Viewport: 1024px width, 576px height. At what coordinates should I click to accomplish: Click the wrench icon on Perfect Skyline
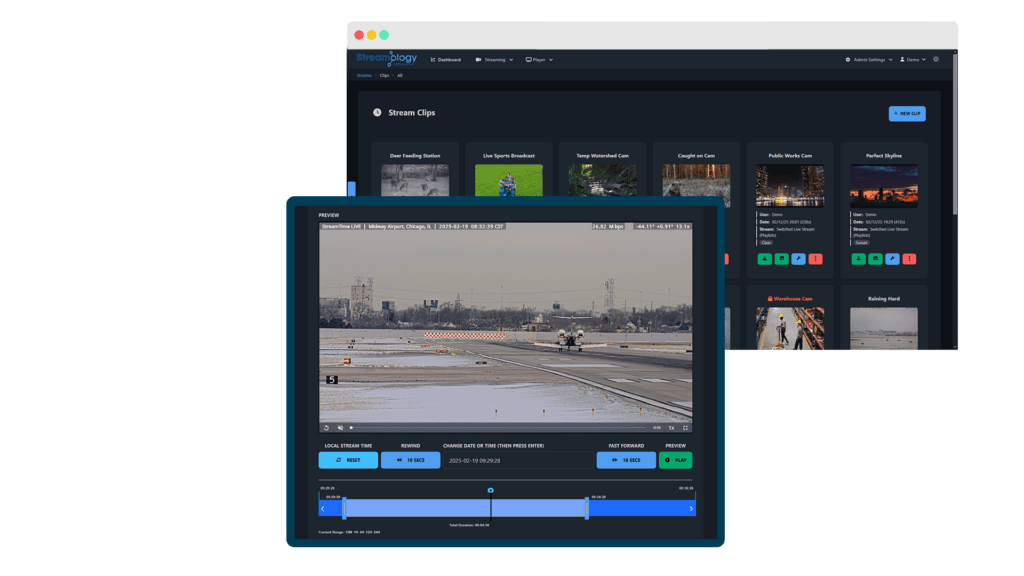coord(892,259)
